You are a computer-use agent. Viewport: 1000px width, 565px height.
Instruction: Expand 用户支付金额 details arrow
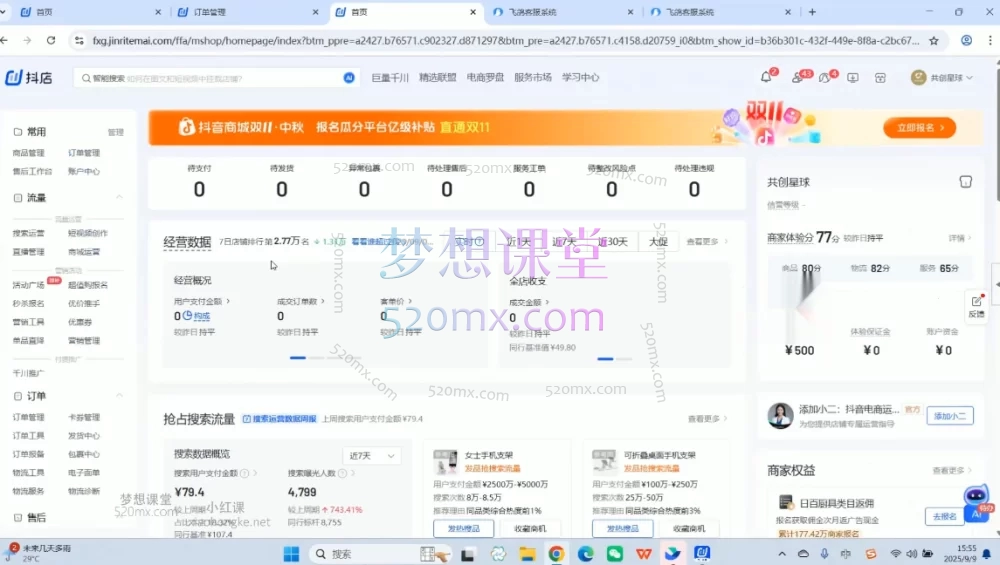point(228,301)
